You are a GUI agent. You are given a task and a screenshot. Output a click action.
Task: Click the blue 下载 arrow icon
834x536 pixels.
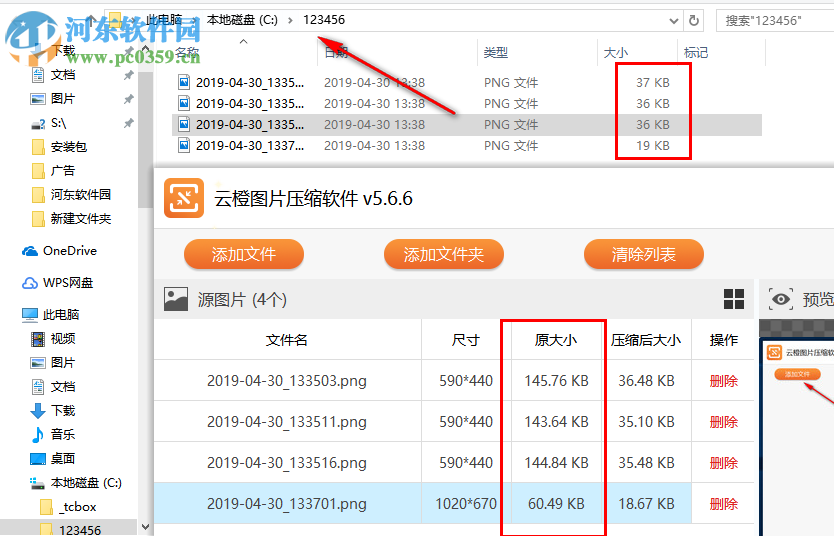coord(38,411)
